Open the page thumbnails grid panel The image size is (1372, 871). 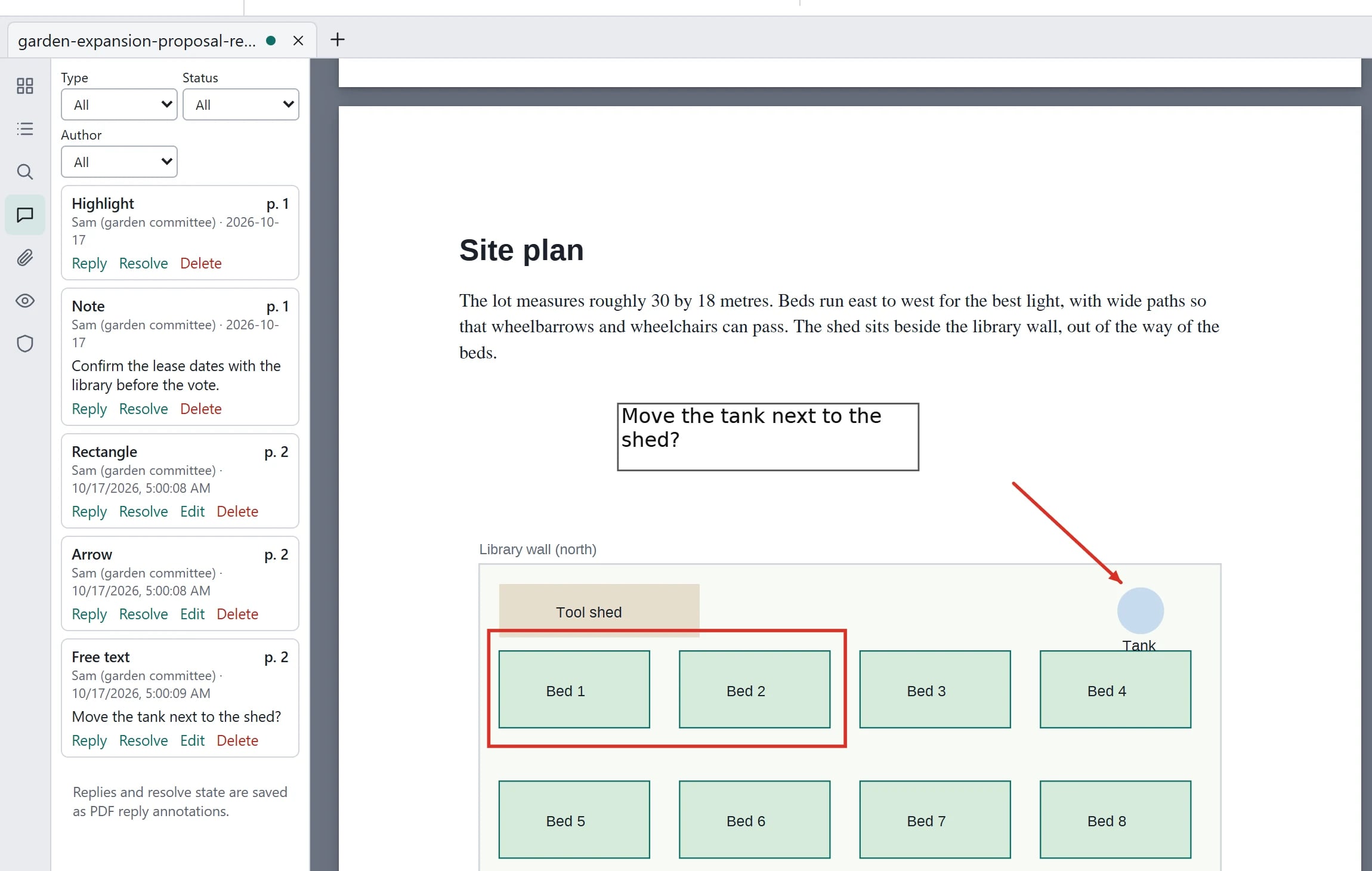pyautogui.click(x=25, y=86)
